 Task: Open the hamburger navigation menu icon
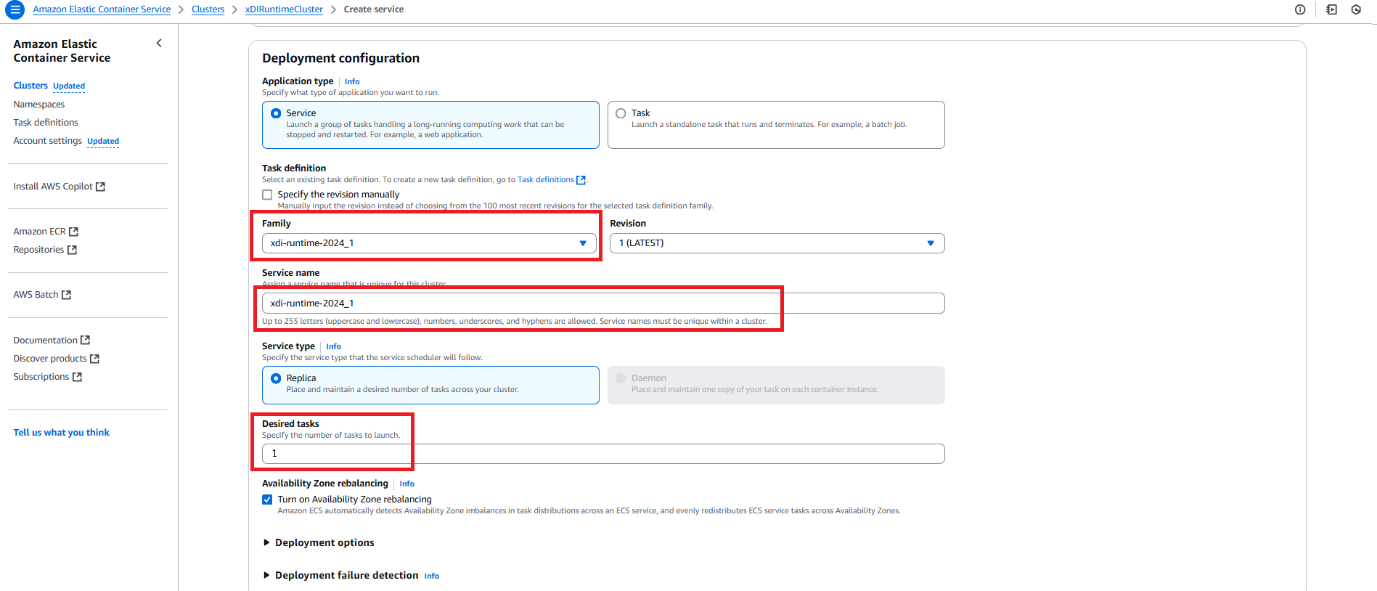tap(14, 9)
